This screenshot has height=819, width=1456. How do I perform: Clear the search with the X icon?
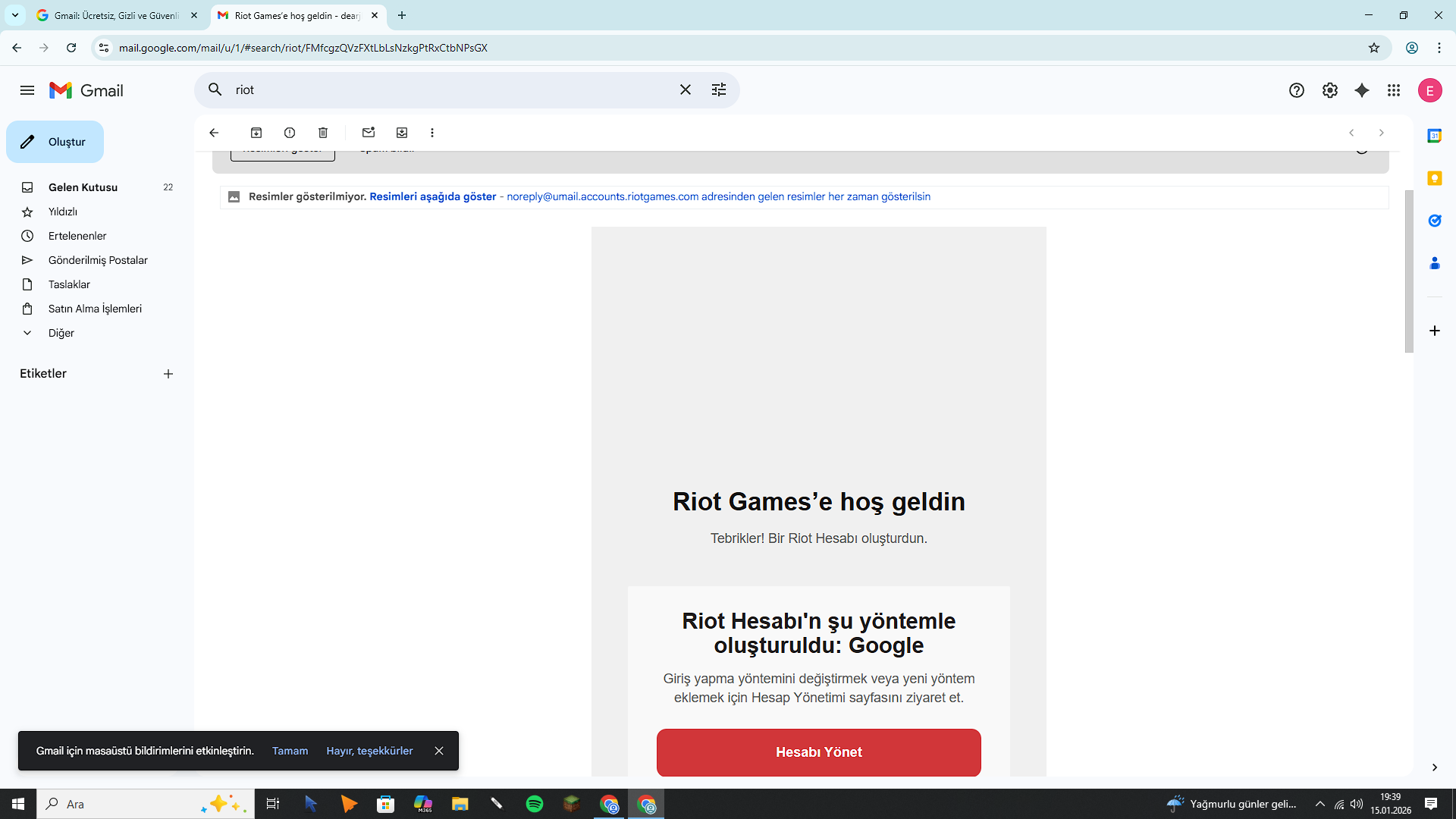[x=686, y=89]
